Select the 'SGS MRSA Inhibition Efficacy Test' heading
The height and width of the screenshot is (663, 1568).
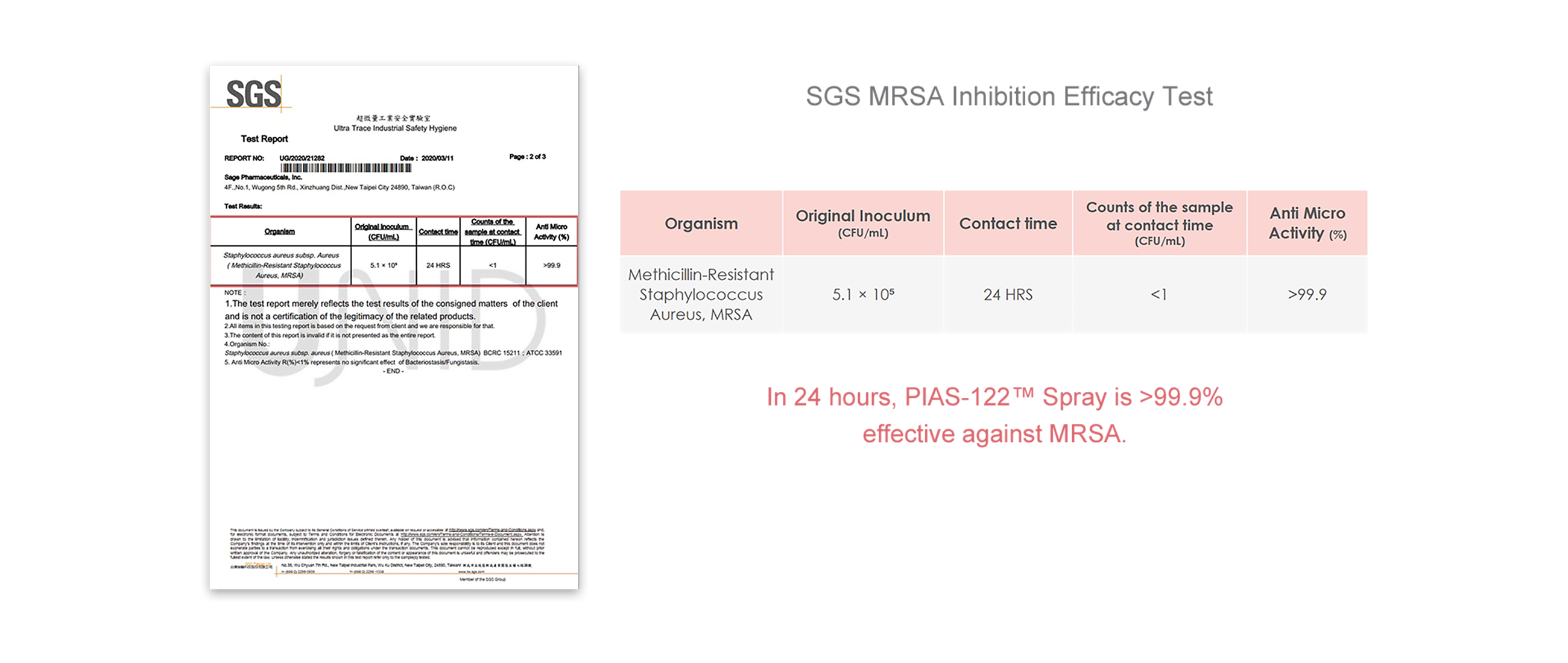point(1009,96)
